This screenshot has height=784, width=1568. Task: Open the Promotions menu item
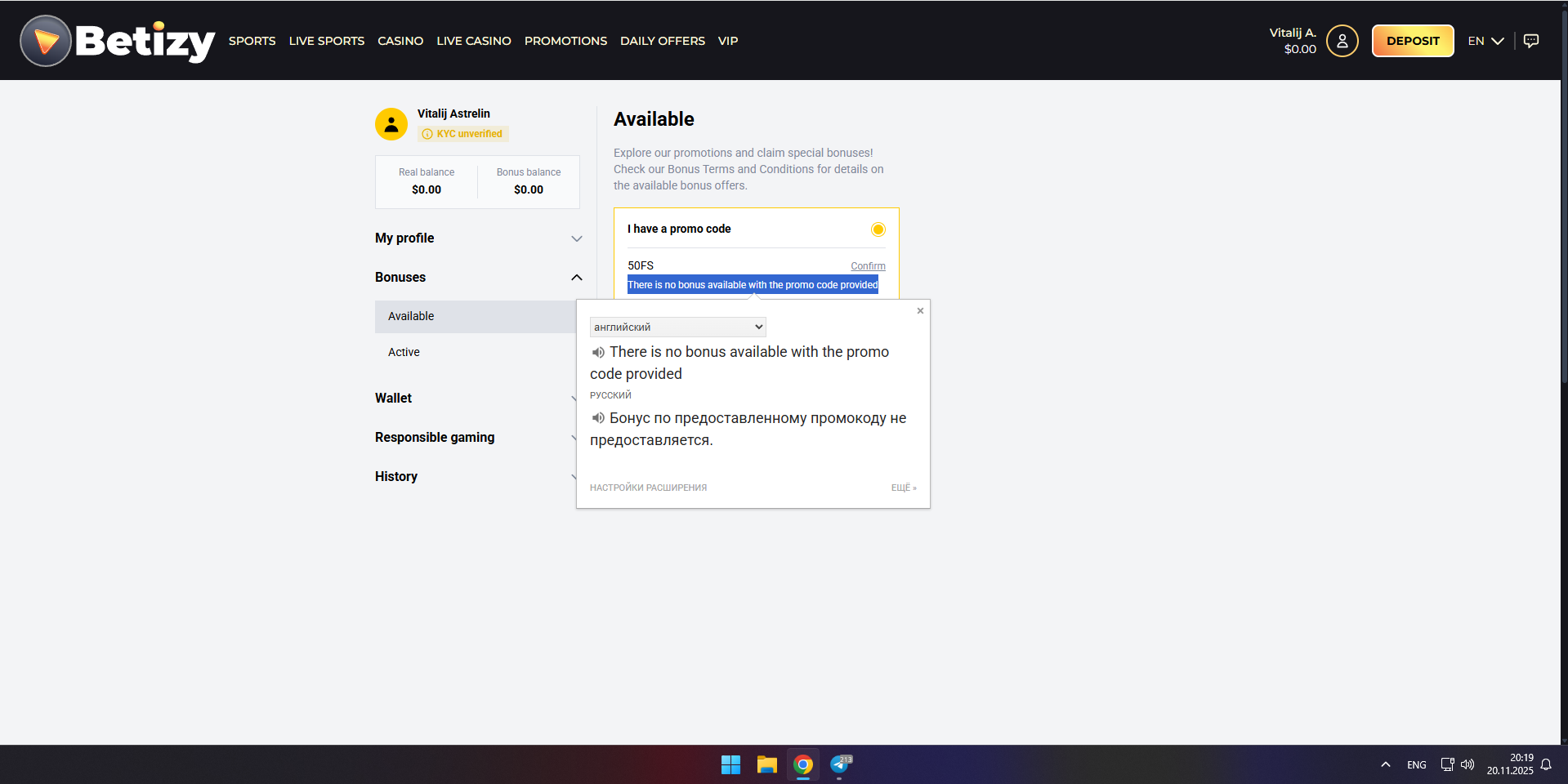click(x=565, y=41)
